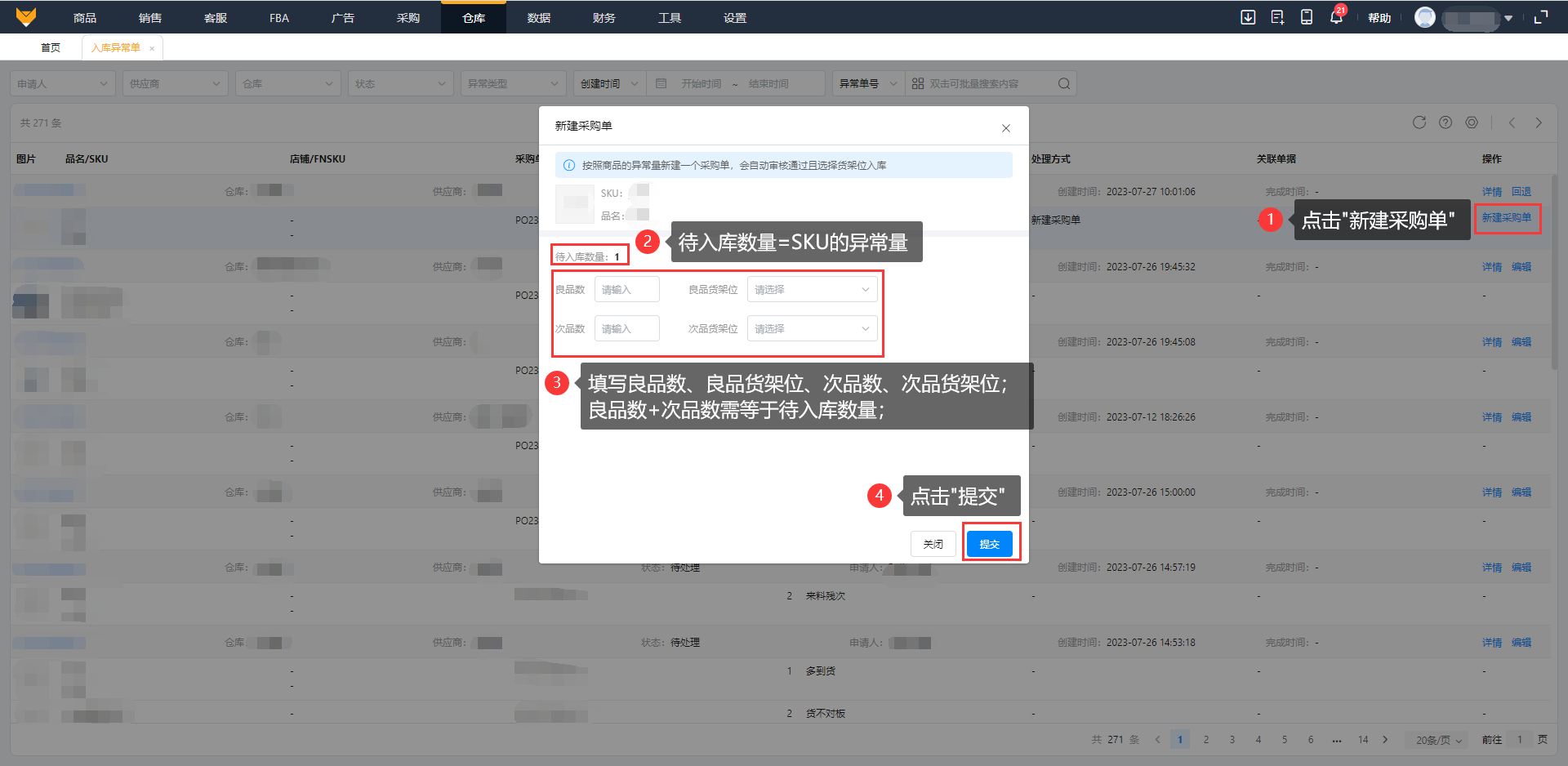
Task: Click the task list icon in header
Action: tap(1277, 17)
